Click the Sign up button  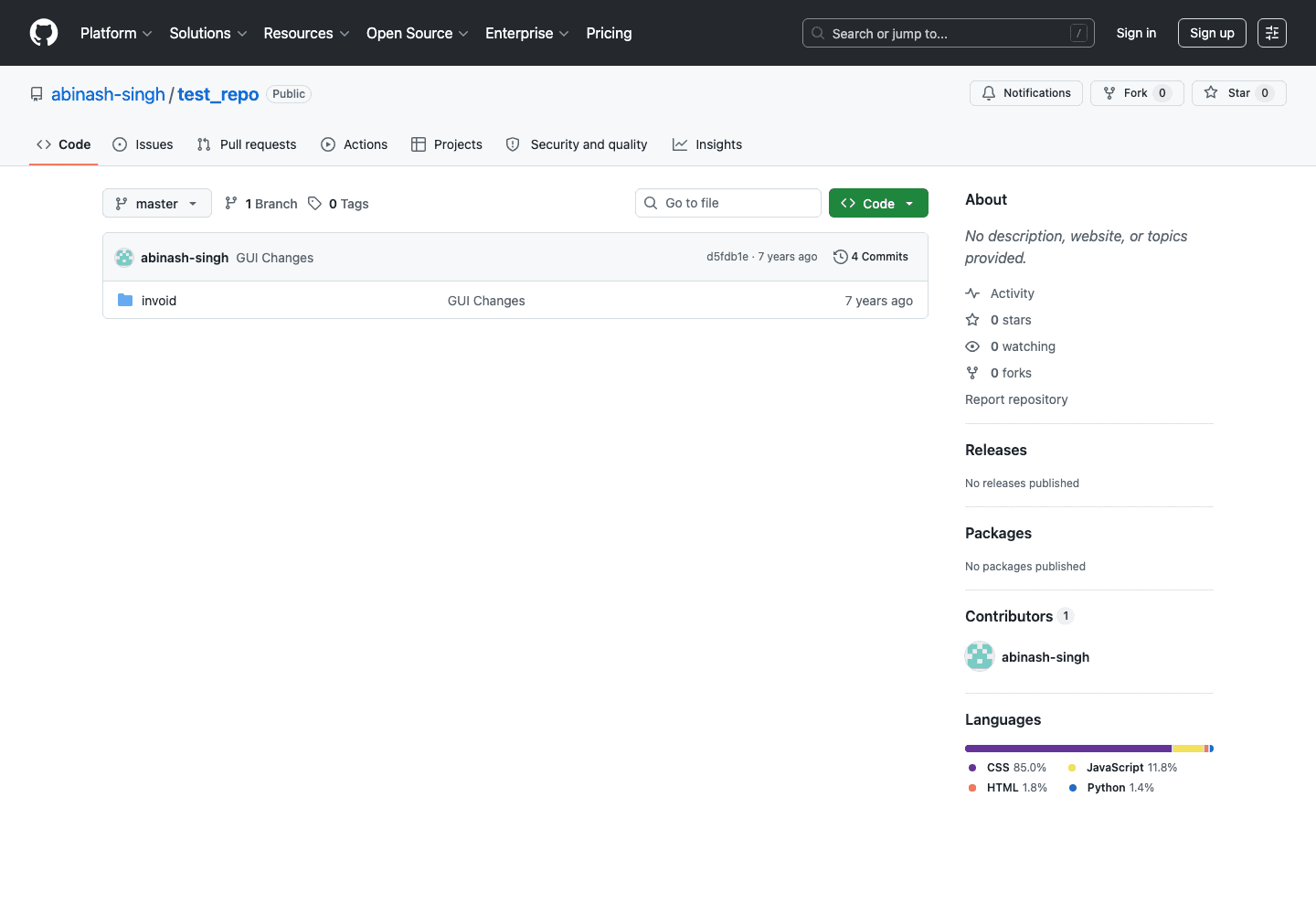[1212, 33]
